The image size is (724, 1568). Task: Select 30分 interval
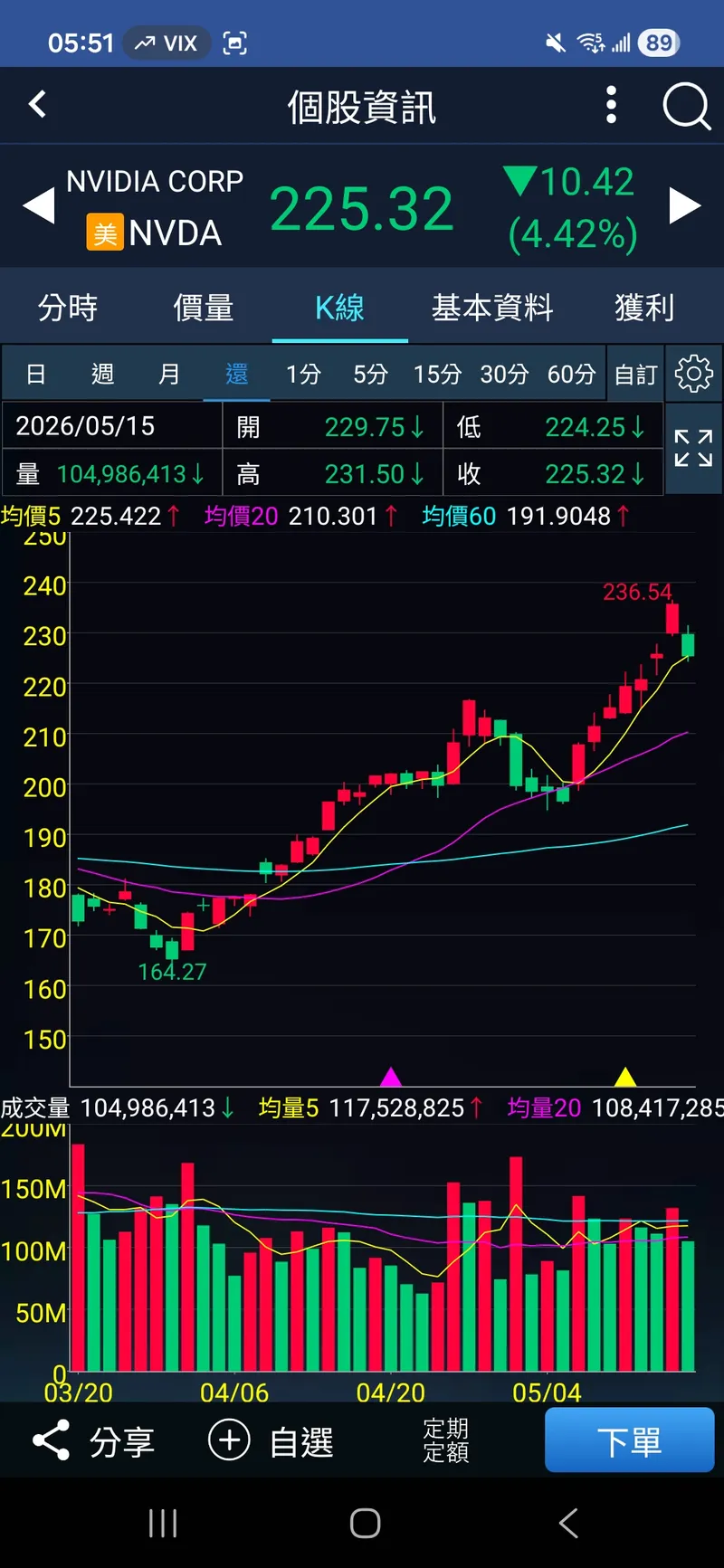(504, 374)
